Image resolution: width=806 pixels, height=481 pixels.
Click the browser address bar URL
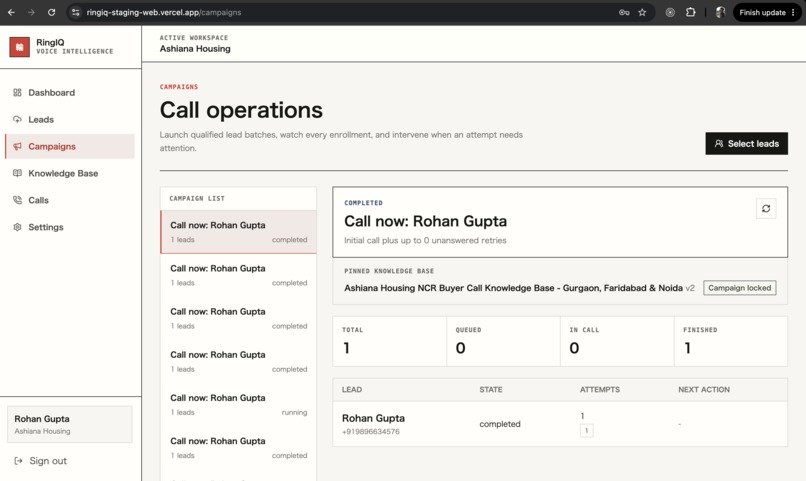click(163, 12)
